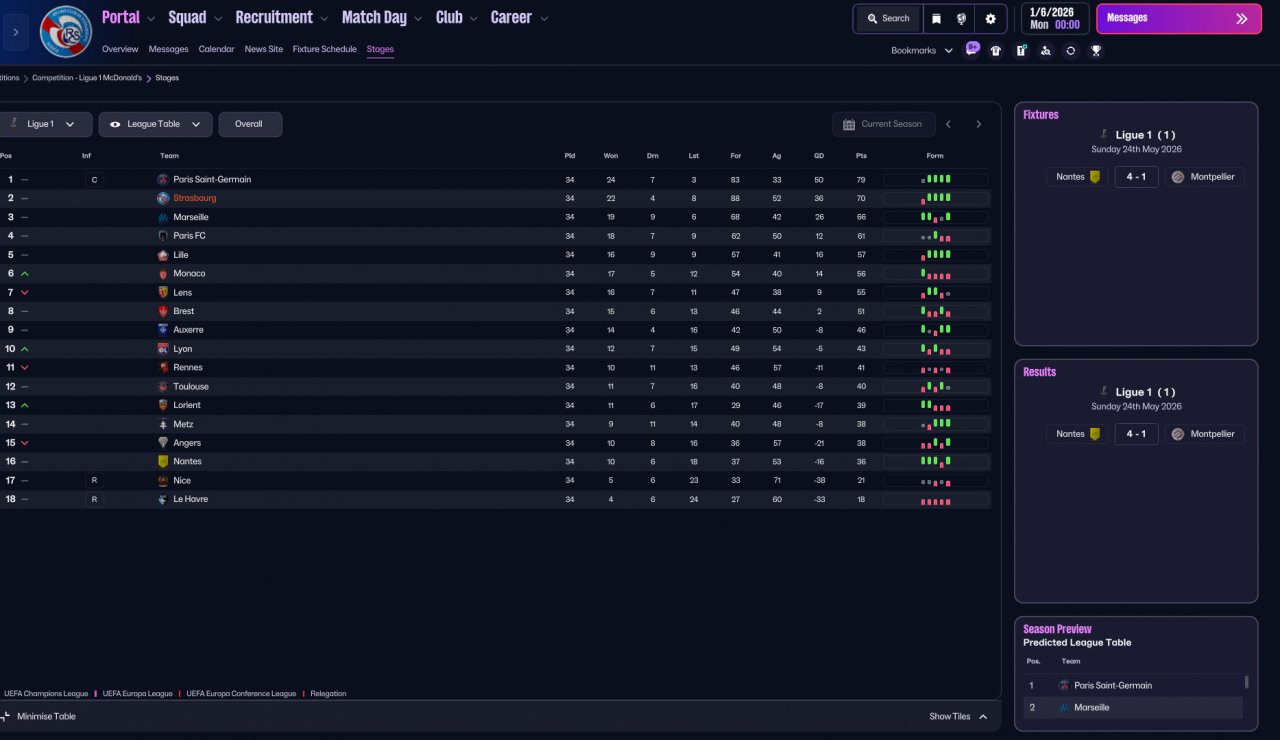Click the Lille club badge
Image resolution: width=1280 pixels, height=740 pixels.
tap(163, 255)
